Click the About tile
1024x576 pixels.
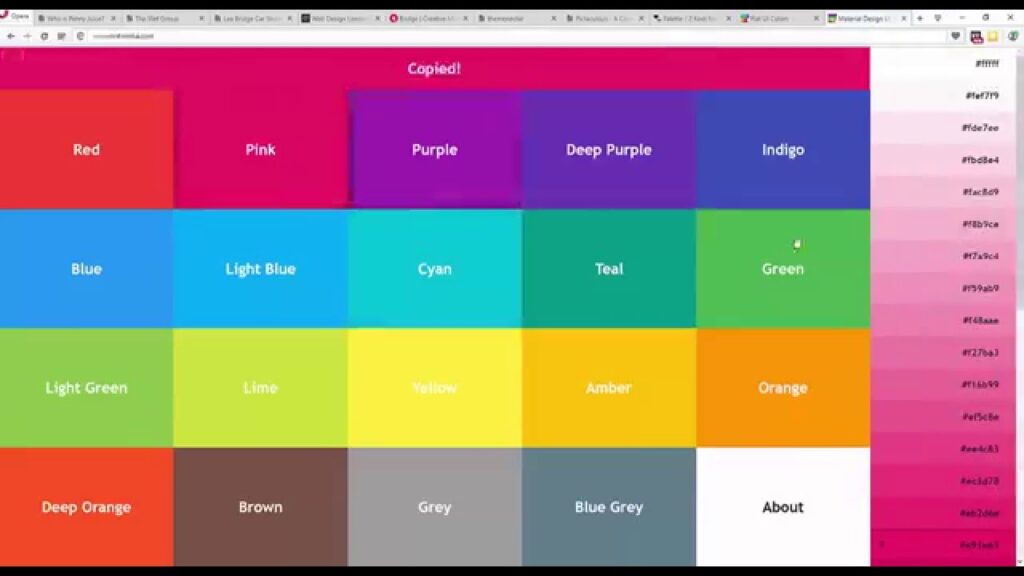coord(783,507)
